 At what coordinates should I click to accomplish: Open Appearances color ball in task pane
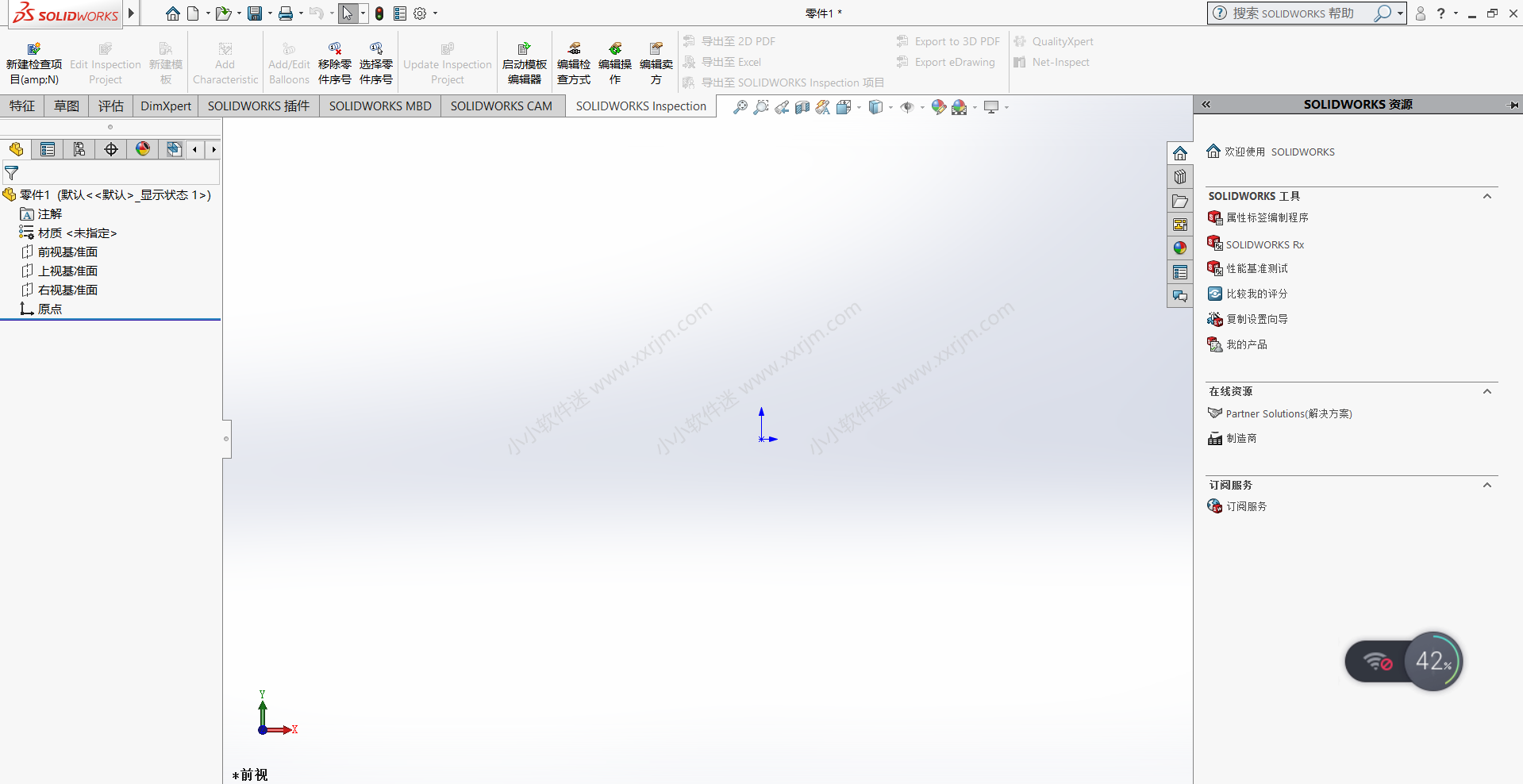(x=1180, y=248)
